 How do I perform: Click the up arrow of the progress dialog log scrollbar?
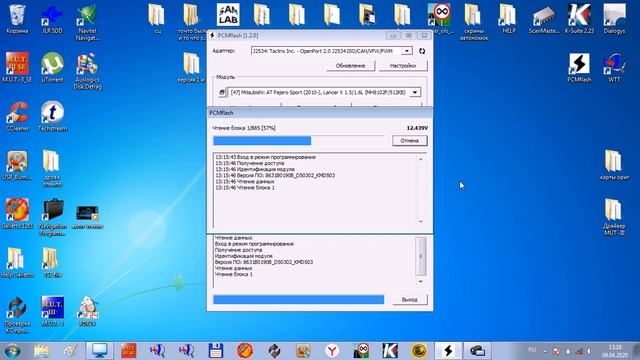tap(420, 159)
